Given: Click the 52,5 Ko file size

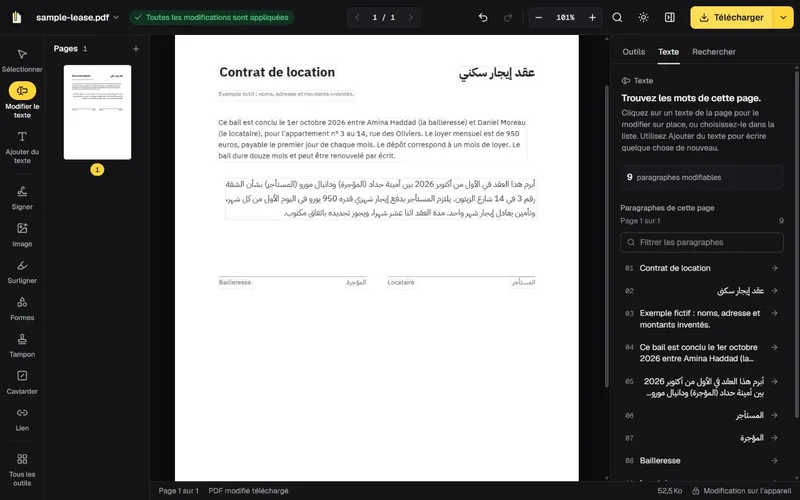Looking at the screenshot, I should point(670,491).
